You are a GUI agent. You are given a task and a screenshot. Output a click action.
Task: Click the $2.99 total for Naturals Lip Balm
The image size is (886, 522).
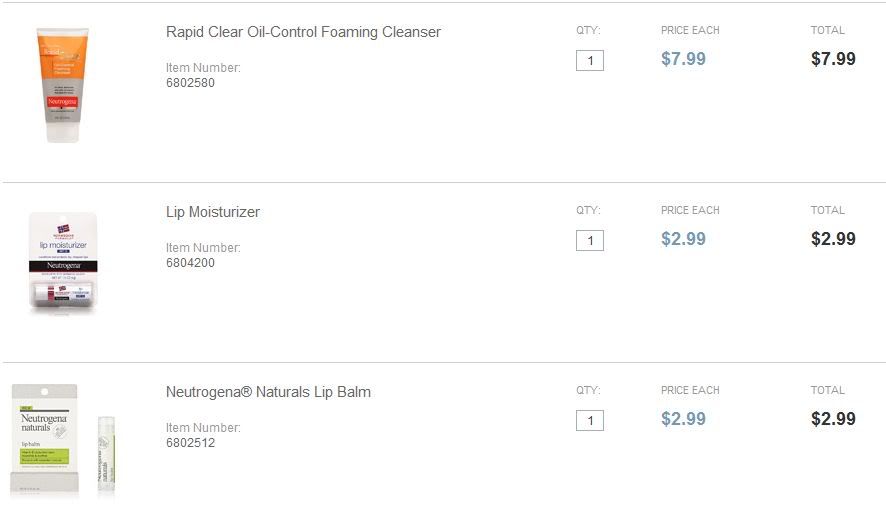pos(833,419)
